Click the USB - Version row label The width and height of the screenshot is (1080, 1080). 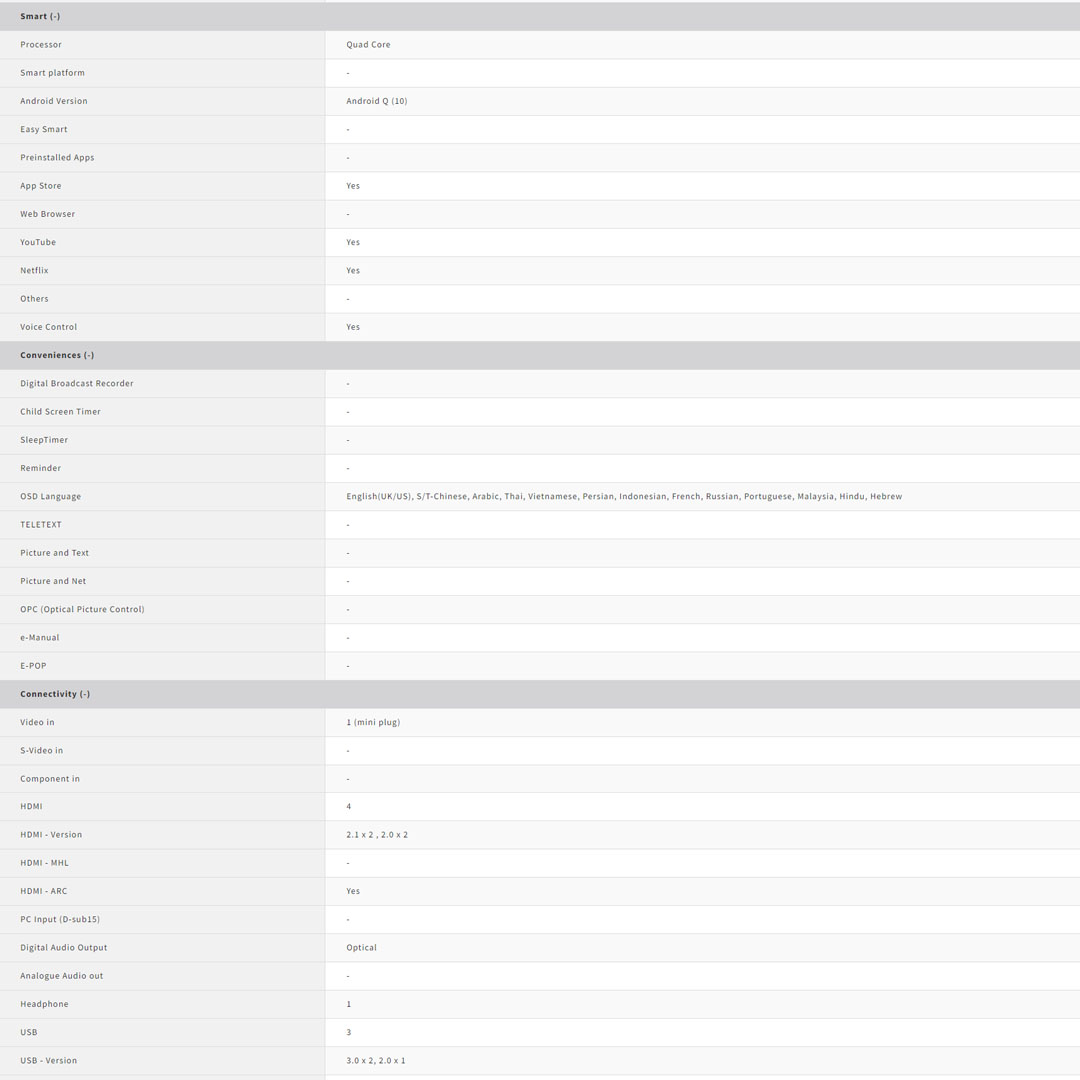point(48,1061)
